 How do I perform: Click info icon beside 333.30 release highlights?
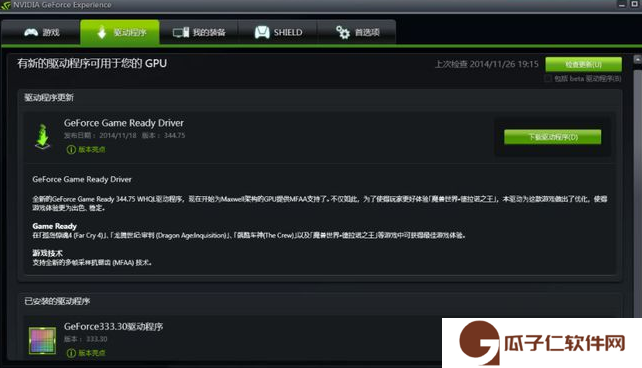click(71, 353)
